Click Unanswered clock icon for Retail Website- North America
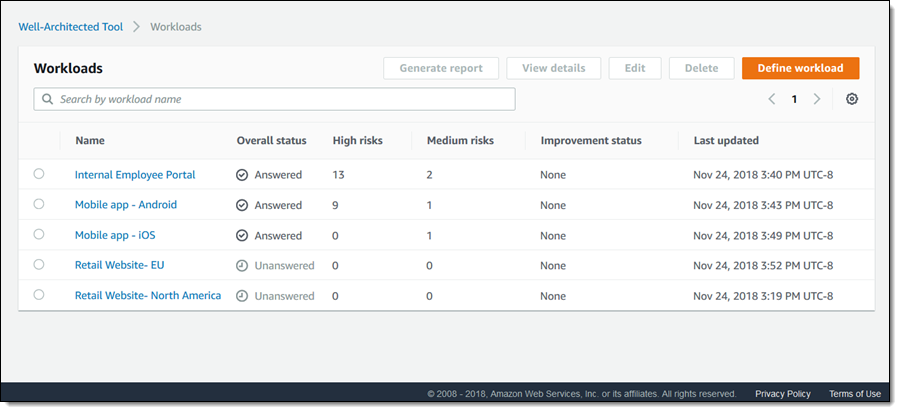The width and height of the screenshot is (900, 412). (242, 296)
